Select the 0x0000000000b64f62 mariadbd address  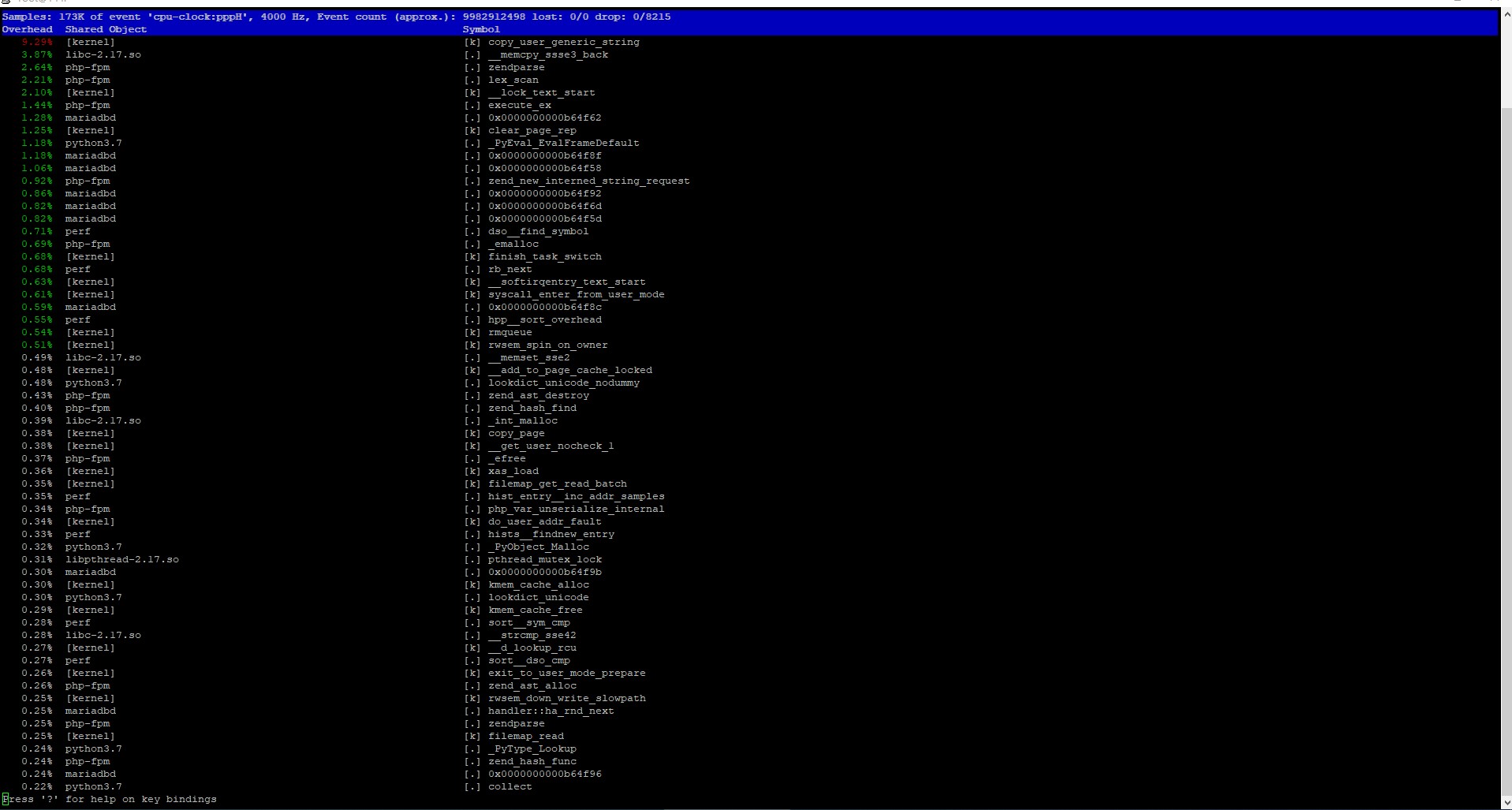(545, 118)
